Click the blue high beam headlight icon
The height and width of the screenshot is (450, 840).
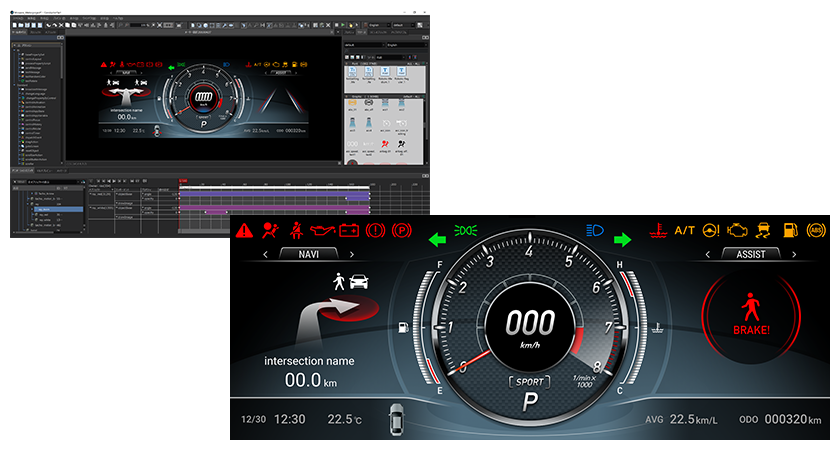tap(595, 231)
